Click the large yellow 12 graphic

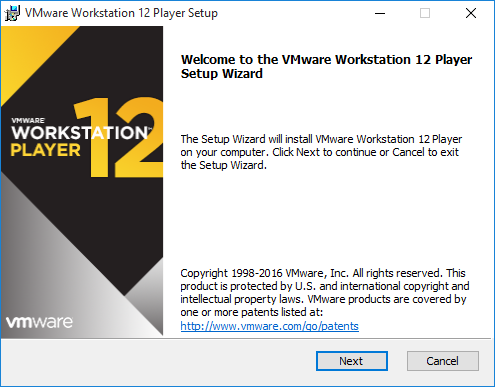118,137
